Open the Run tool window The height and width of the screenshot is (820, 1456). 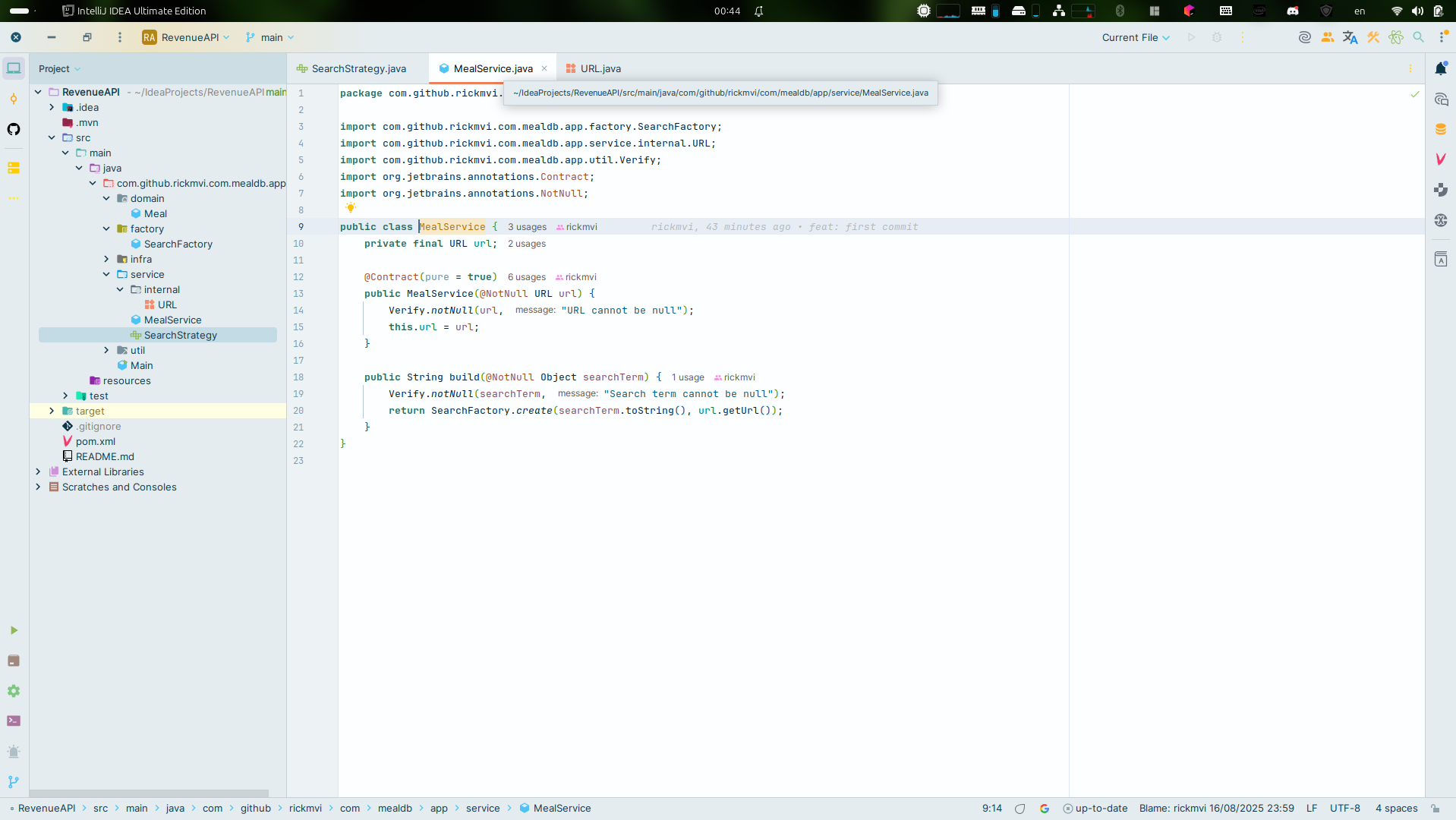(14, 630)
